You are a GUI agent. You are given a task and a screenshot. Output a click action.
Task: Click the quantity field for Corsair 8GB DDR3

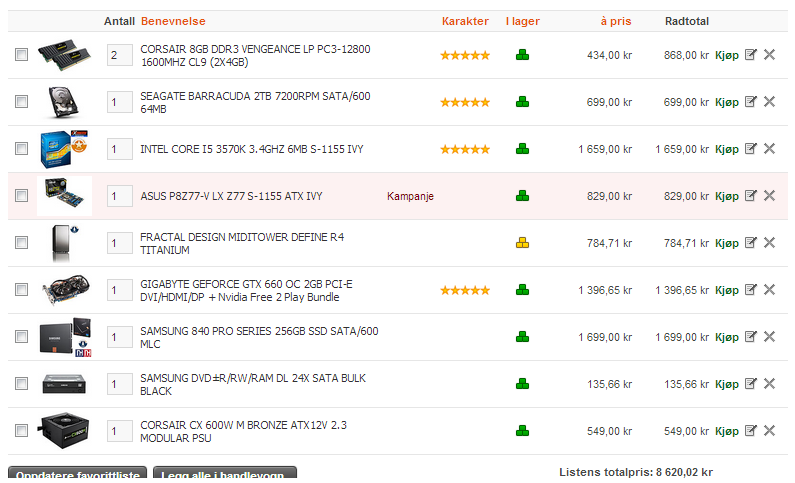click(120, 55)
